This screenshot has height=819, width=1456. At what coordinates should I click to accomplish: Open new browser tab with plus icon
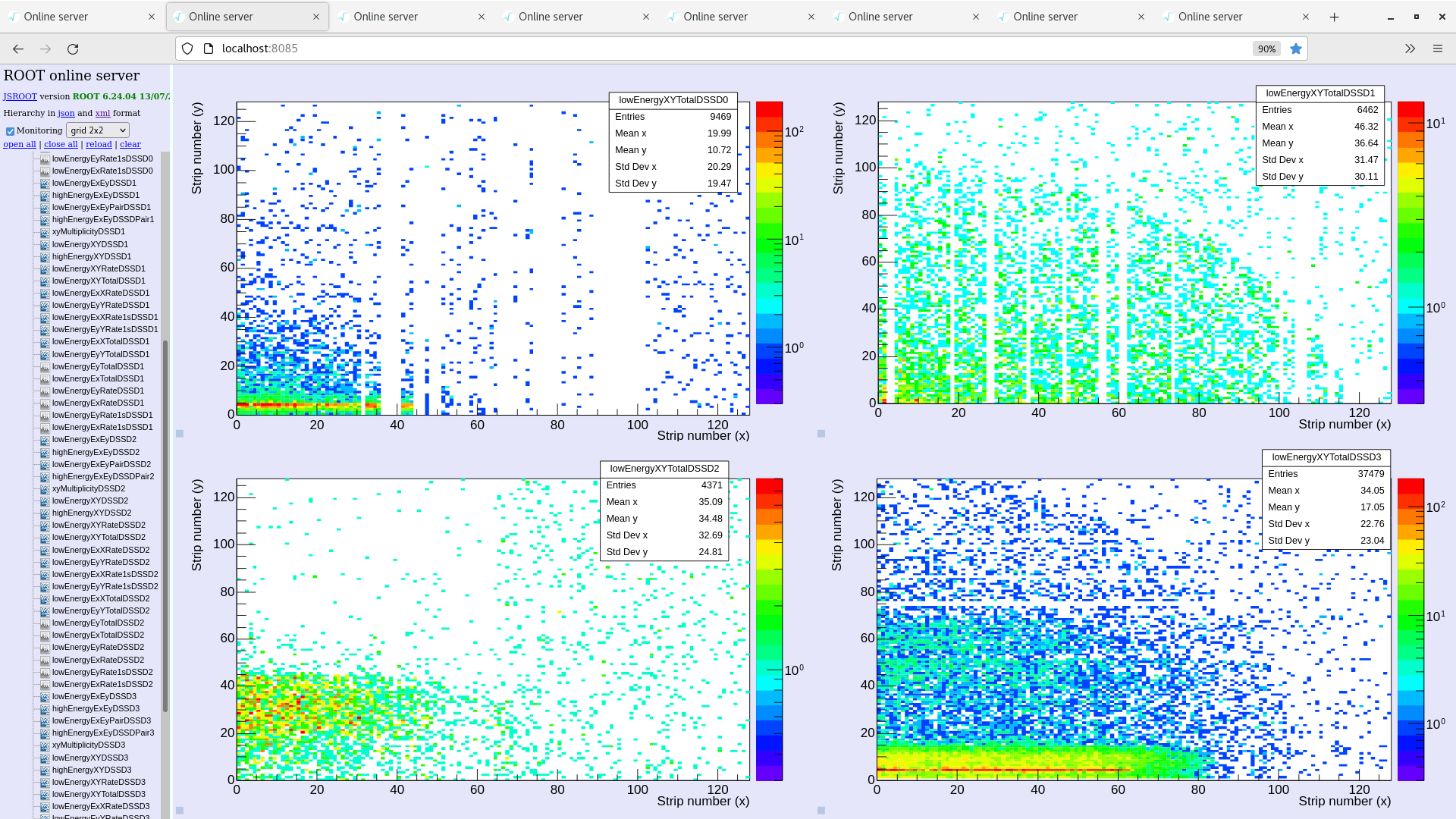1334,17
